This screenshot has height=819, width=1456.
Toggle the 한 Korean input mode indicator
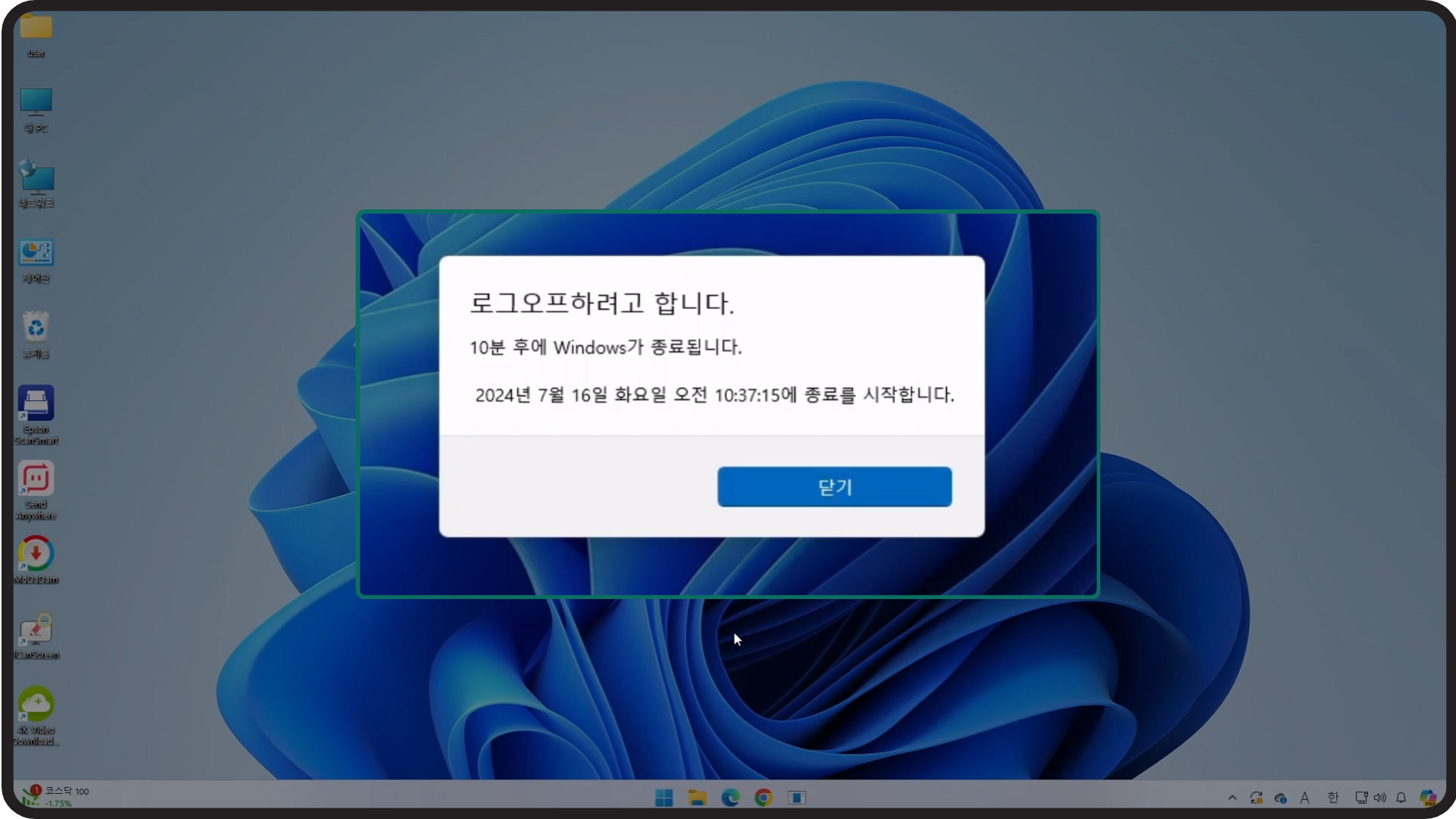(1333, 798)
